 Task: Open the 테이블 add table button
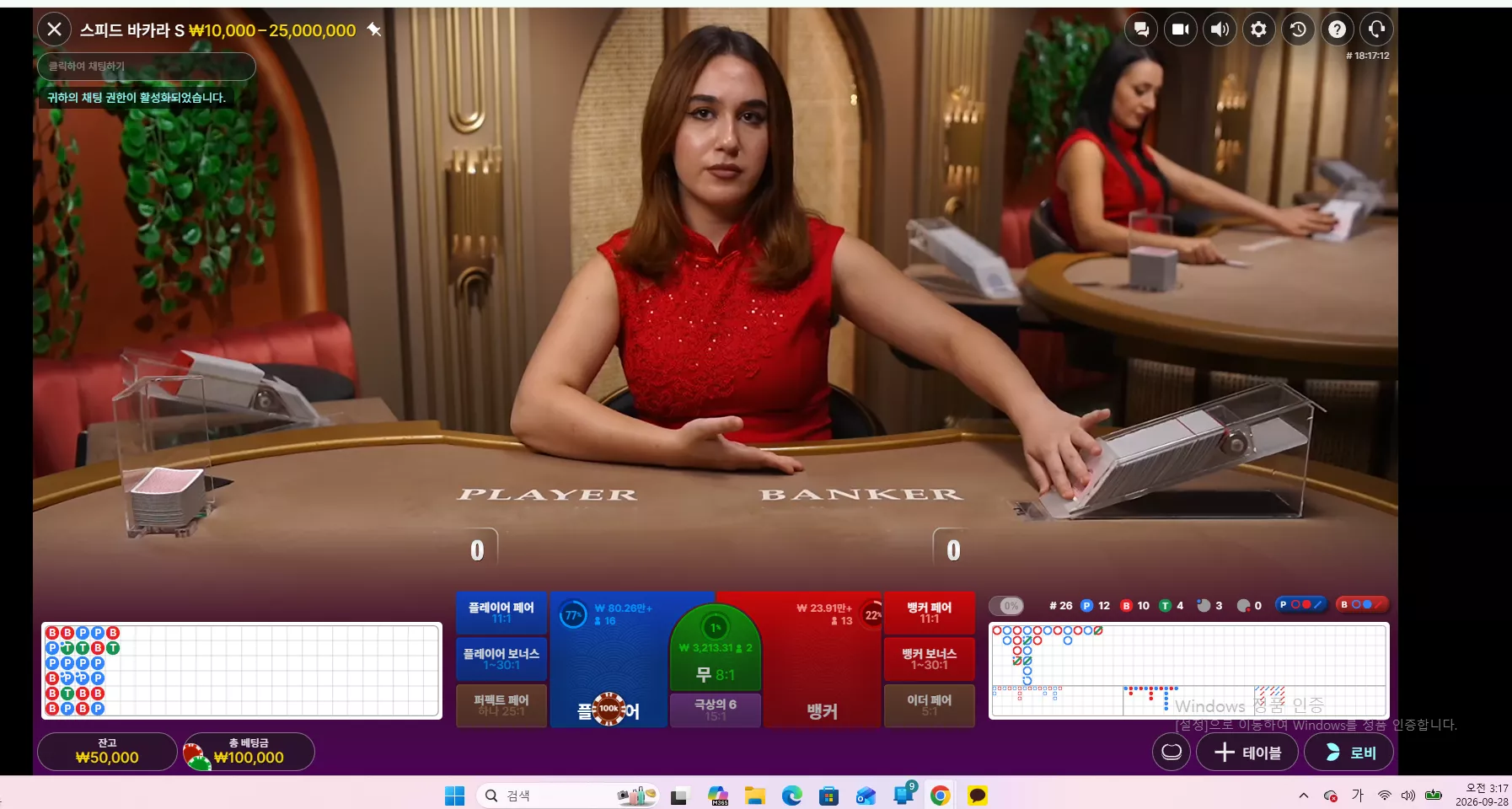[x=1247, y=752]
